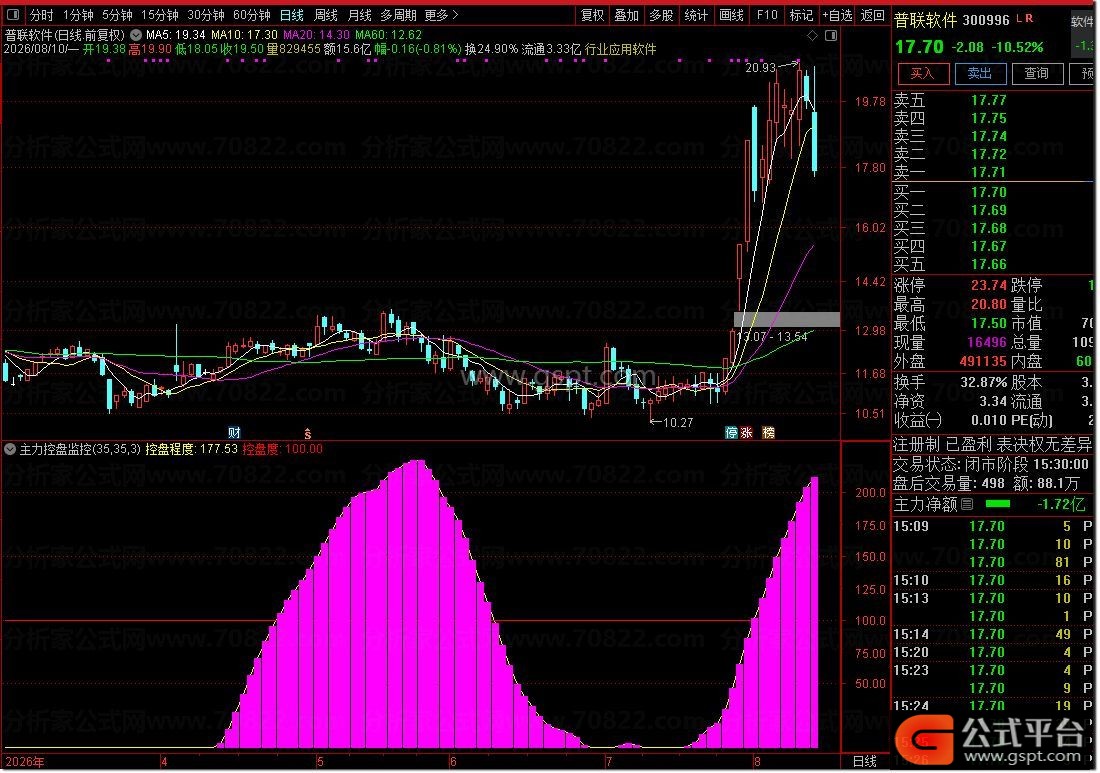Click the 停 marker icon below the chart

coord(731,433)
